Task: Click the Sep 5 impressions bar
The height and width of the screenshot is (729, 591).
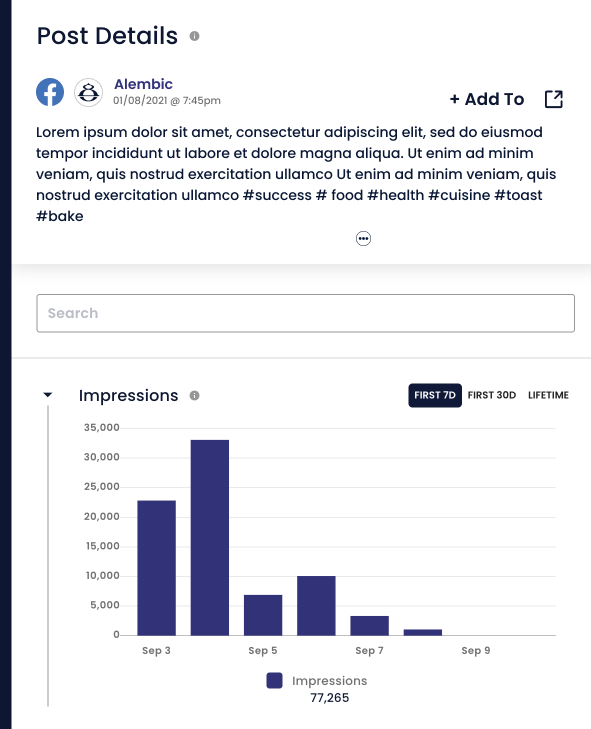Action: click(263, 615)
